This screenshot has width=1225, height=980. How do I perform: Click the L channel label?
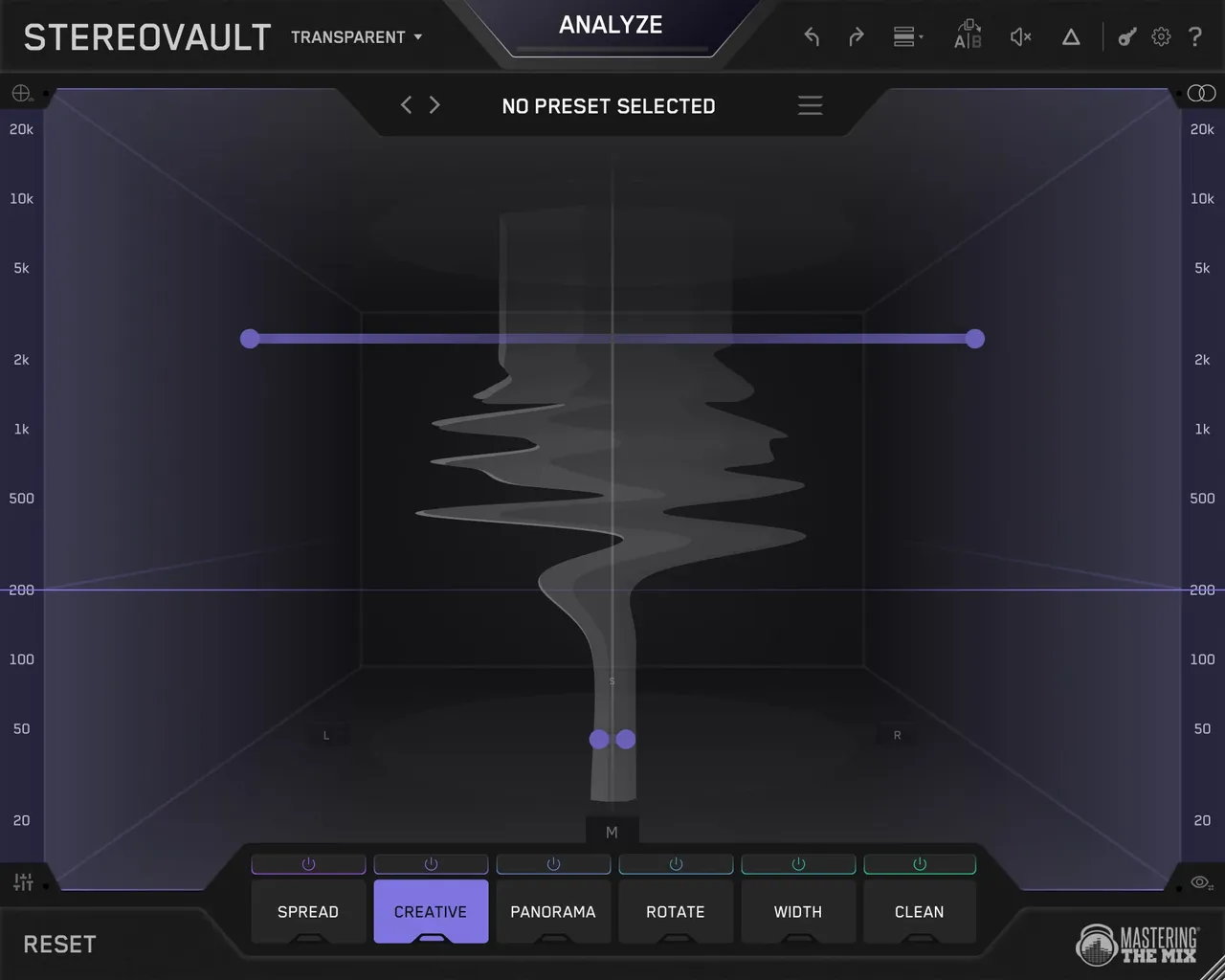[326, 735]
